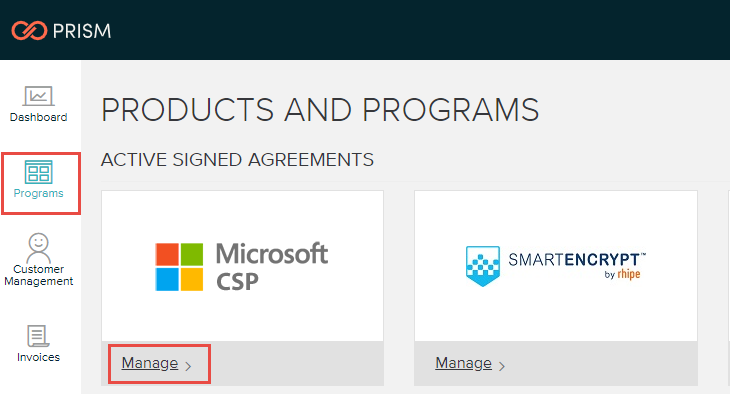
Task: Open Customer Management smiley person icon
Action: pos(39,248)
